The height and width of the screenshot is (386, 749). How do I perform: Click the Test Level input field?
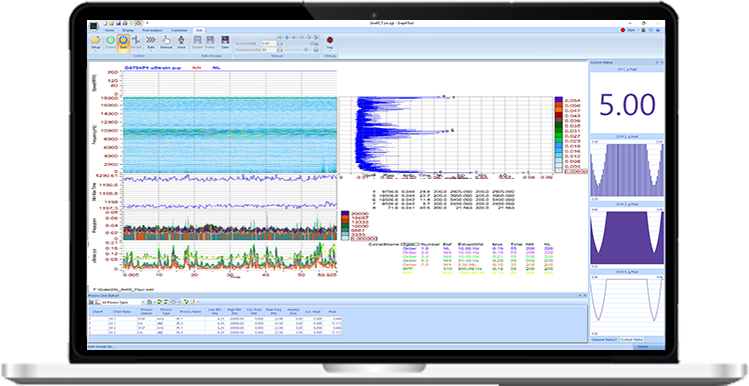point(269,43)
